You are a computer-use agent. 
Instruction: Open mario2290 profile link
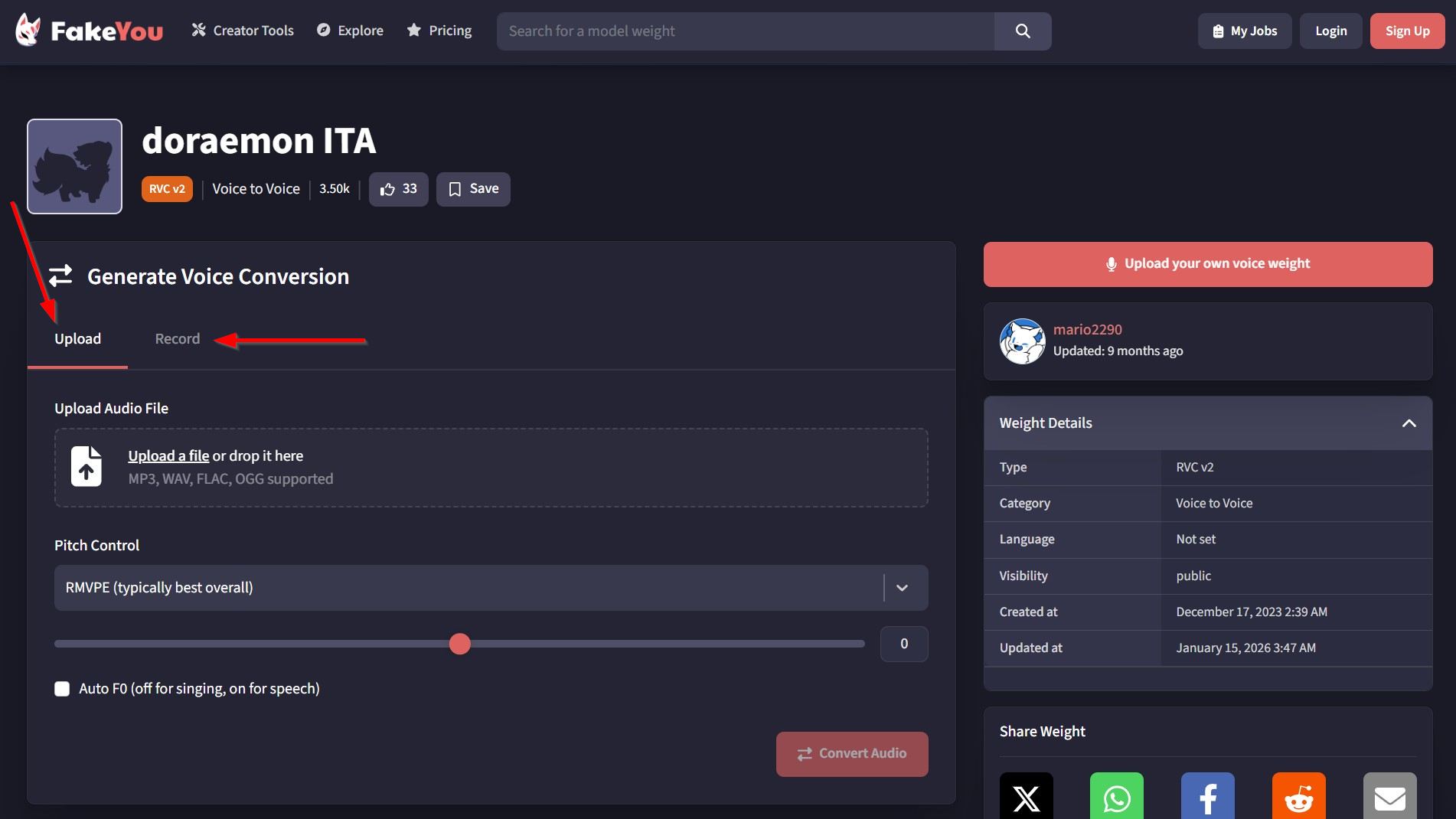point(1087,330)
